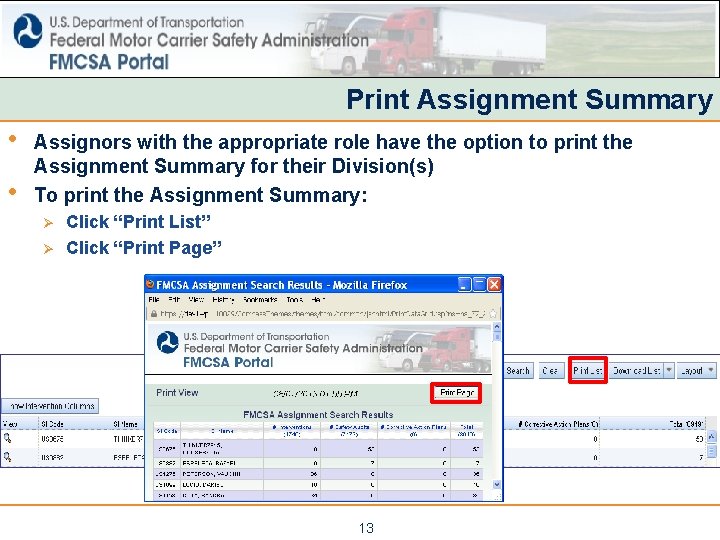Viewport: 720px width, 540px height.
Task: Close the Firefox popup window
Action: (494, 285)
